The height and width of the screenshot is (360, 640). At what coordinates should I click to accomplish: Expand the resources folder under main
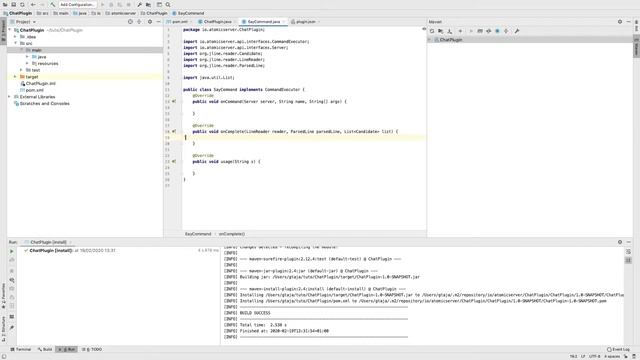27,63
